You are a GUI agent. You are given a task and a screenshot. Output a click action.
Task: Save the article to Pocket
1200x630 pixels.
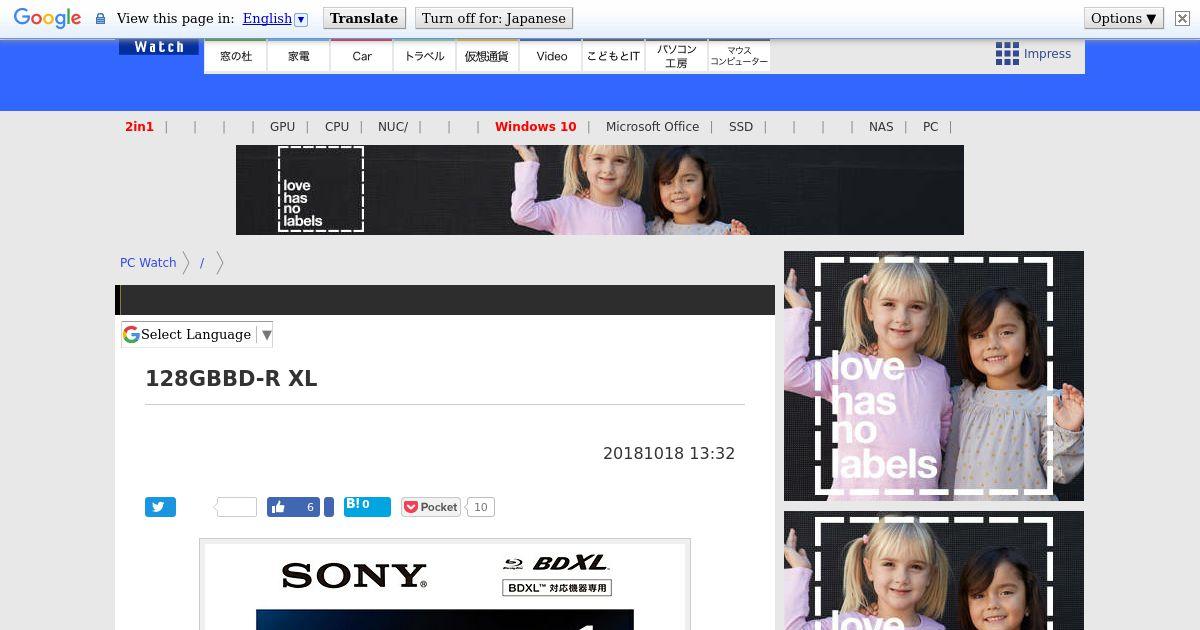tap(431, 507)
